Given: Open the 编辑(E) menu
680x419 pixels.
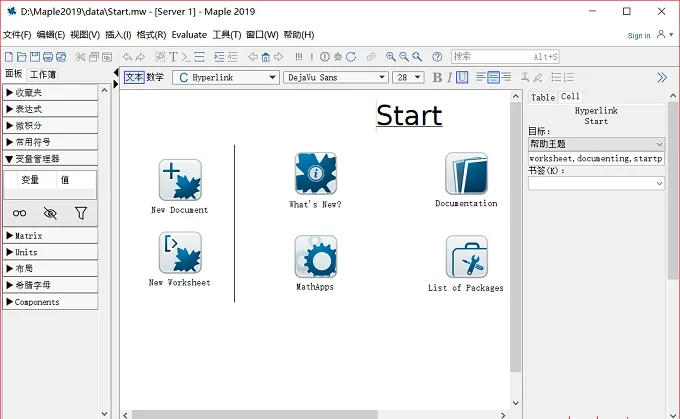Looking at the screenshot, I should point(51,35).
